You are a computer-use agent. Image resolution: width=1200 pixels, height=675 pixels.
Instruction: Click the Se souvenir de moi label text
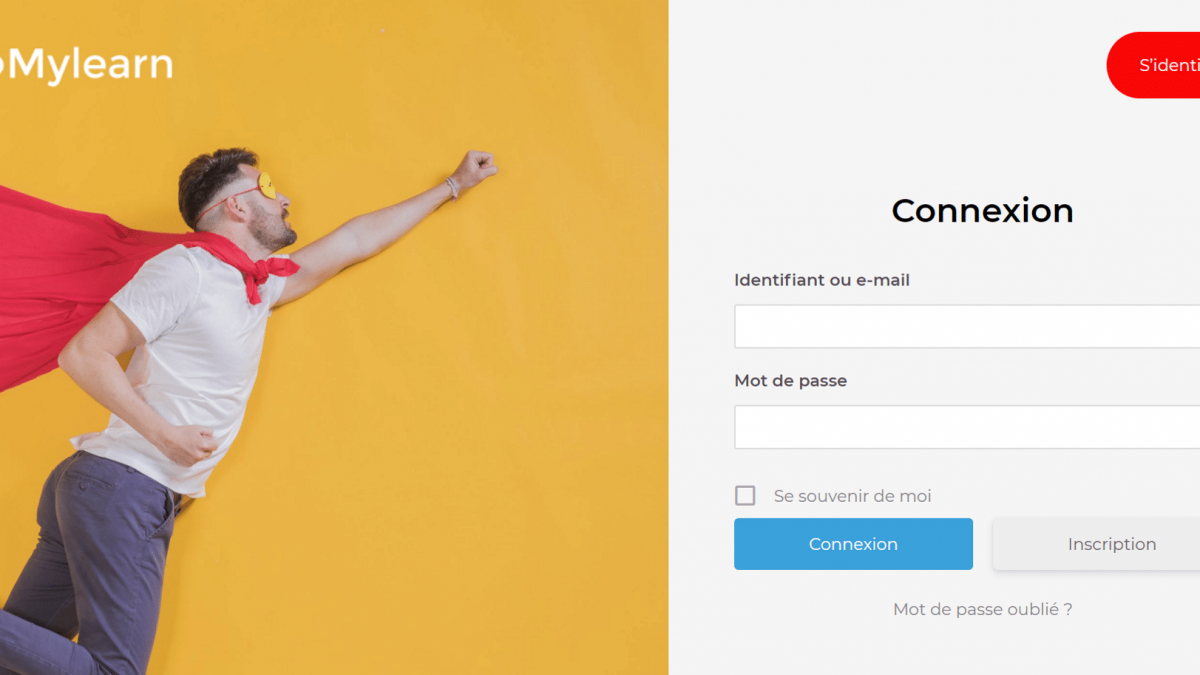852,496
